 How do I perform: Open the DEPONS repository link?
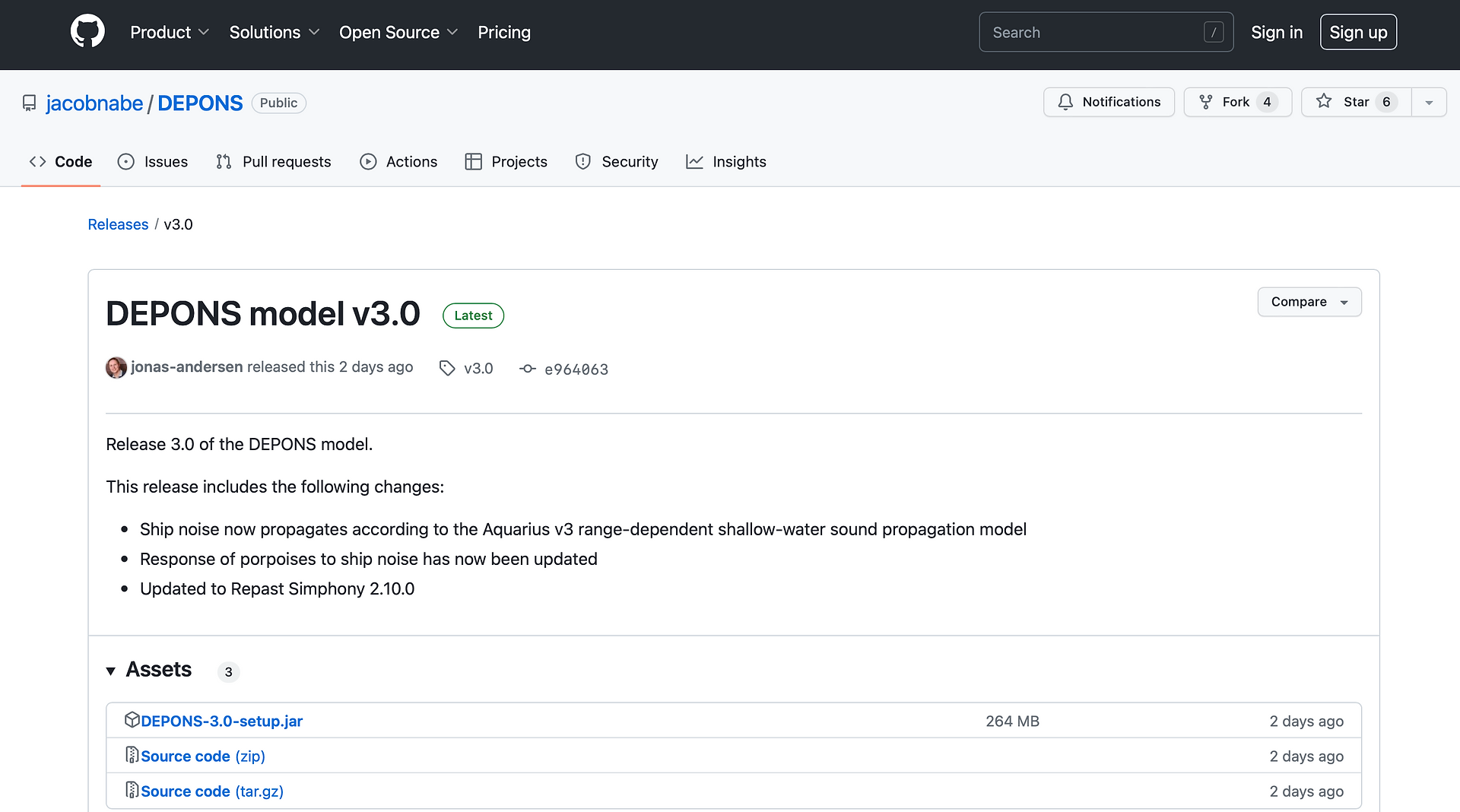[x=200, y=103]
